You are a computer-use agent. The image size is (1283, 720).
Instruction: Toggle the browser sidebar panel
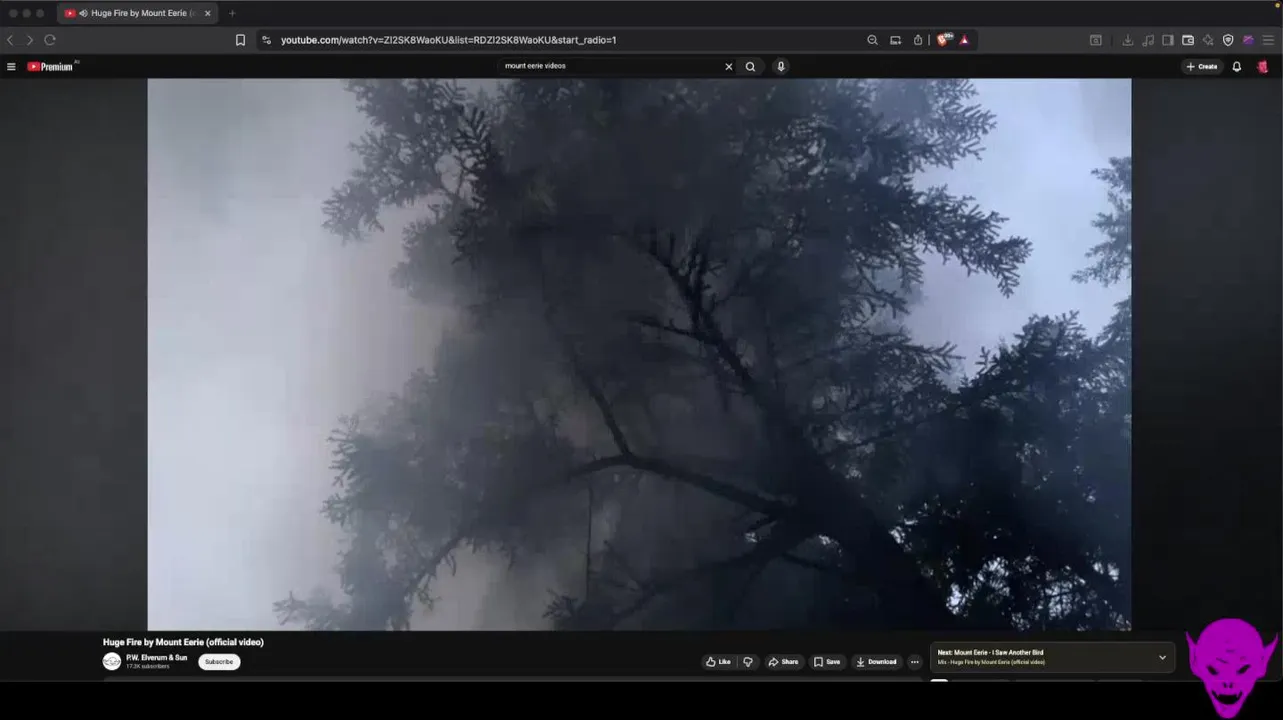pyautogui.click(x=1168, y=40)
